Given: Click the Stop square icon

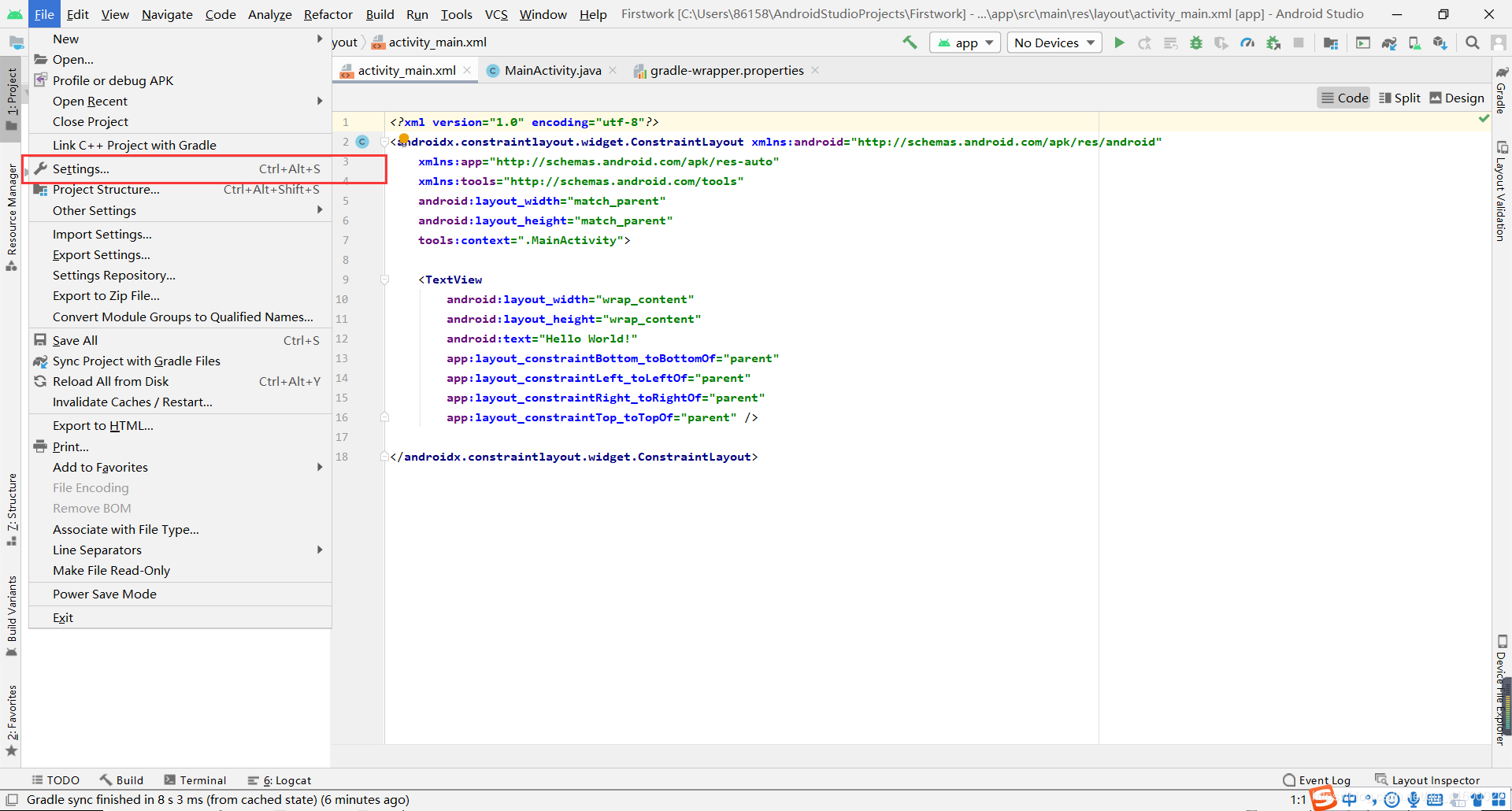Looking at the screenshot, I should (1299, 43).
